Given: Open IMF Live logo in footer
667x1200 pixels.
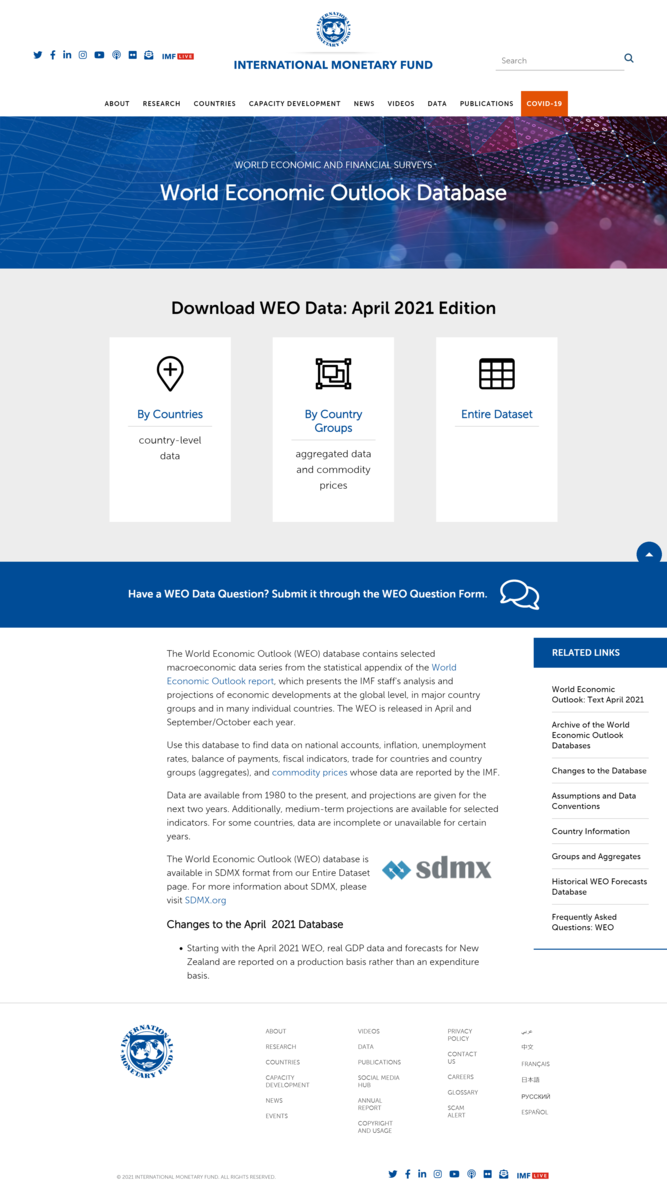Looking at the screenshot, I should coord(533,1175).
